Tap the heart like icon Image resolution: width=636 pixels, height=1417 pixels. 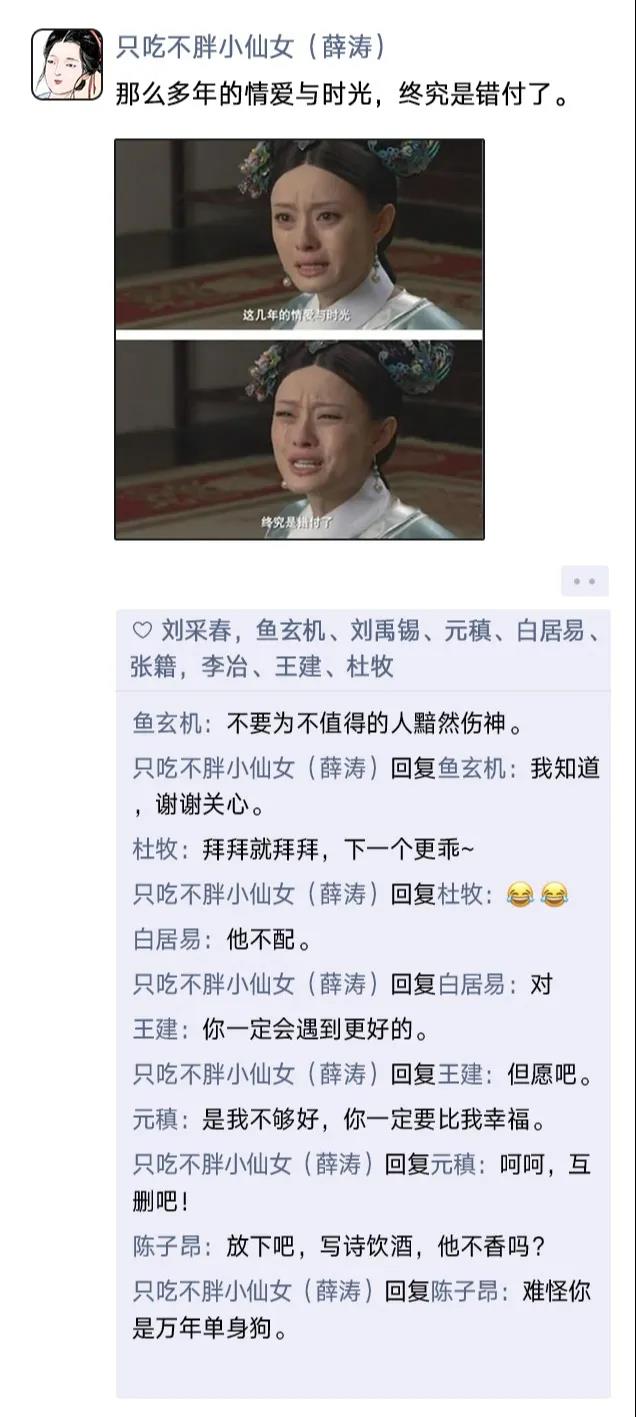tap(142, 631)
